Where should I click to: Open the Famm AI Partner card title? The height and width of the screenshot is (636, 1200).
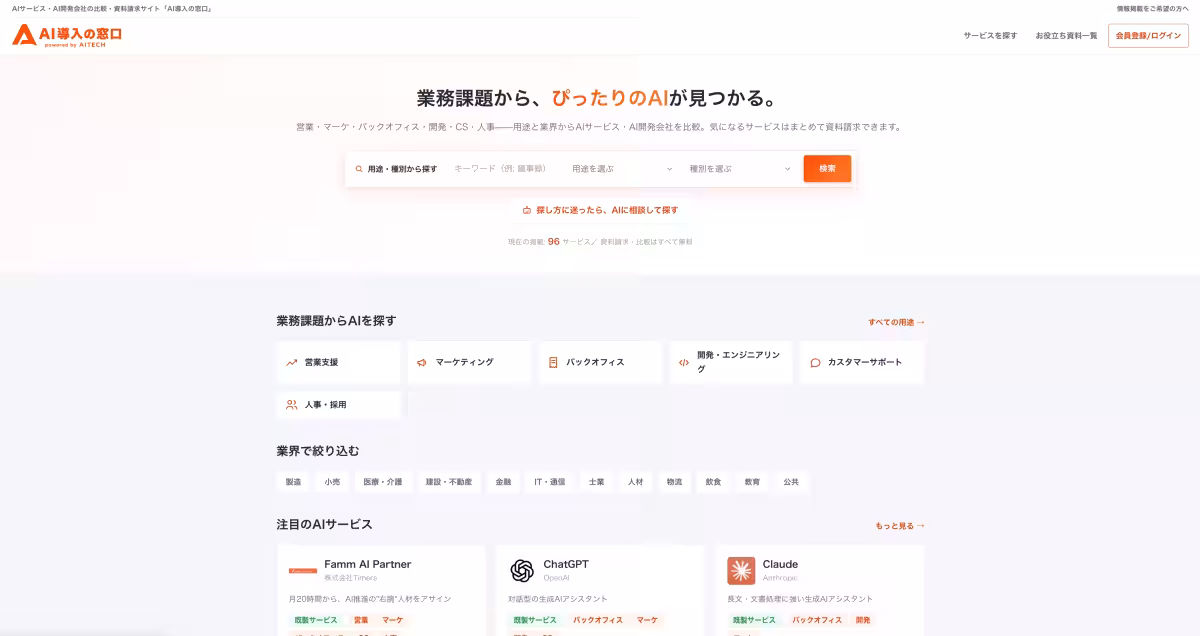(368, 564)
